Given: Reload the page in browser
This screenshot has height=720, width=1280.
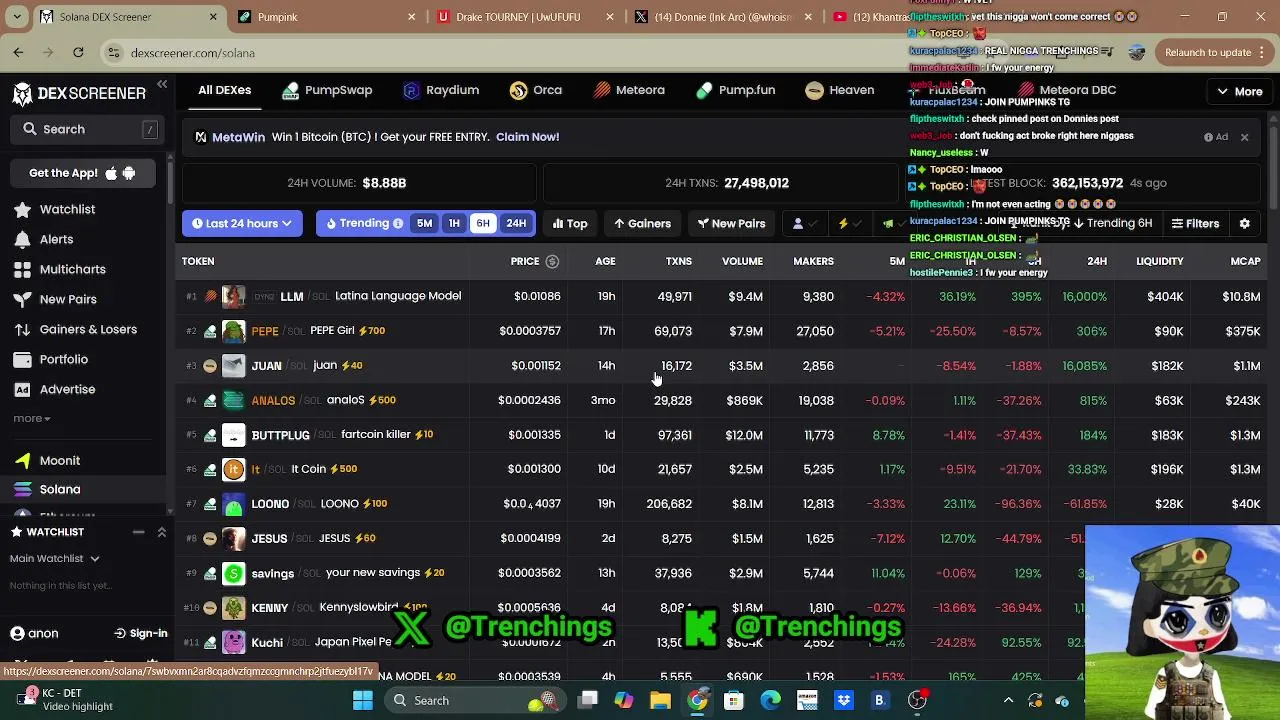Looking at the screenshot, I should [78, 53].
